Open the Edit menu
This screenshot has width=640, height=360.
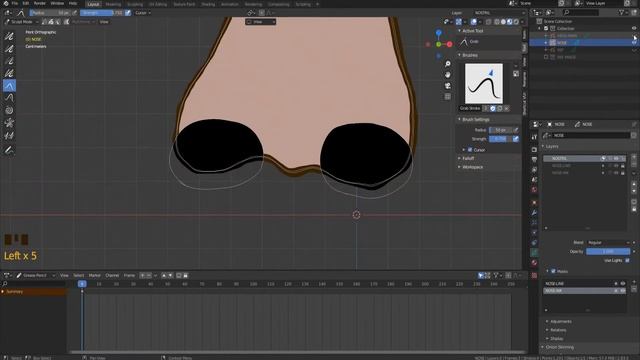point(26,3)
